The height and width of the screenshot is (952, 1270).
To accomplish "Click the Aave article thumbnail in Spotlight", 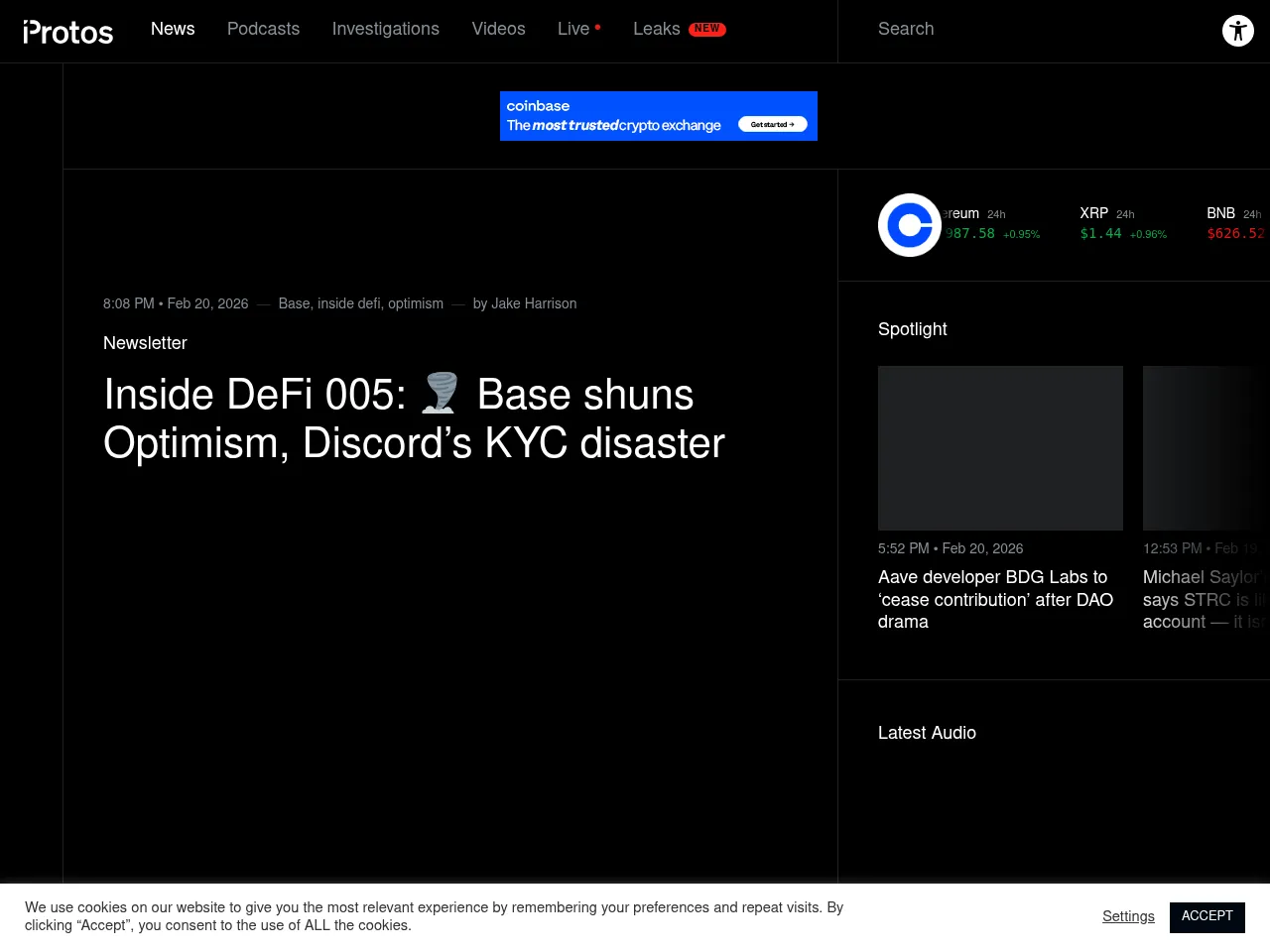I will [1000, 447].
